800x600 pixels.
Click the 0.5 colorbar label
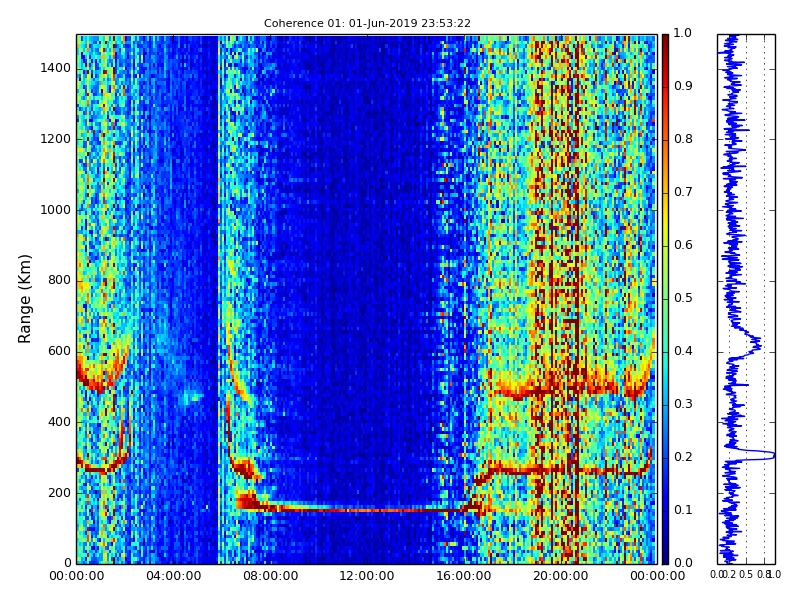pos(683,298)
